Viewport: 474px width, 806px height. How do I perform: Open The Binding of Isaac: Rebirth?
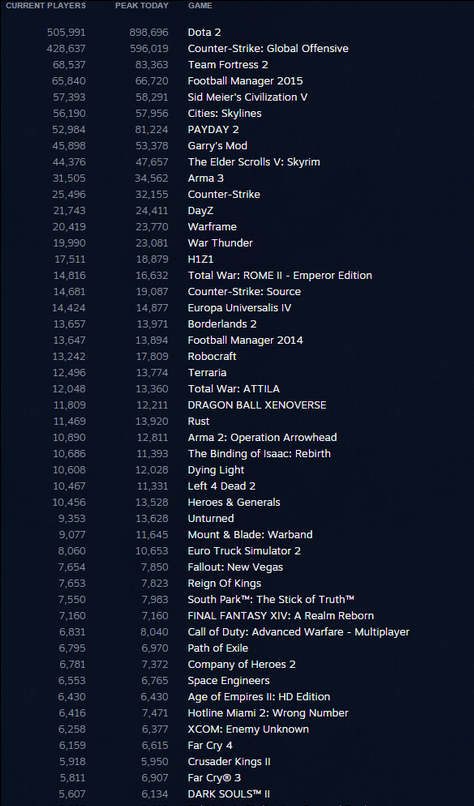pyautogui.click(x=259, y=453)
